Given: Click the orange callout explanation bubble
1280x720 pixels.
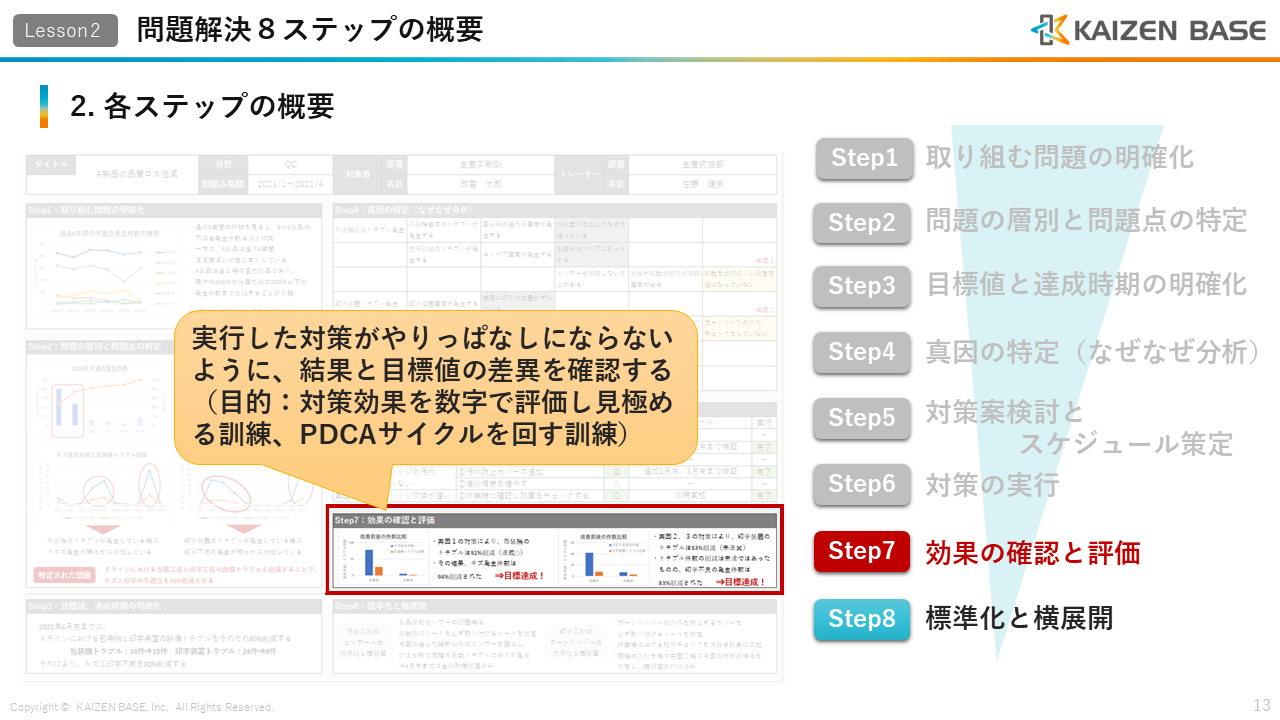Looking at the screenshot, I should click(x=436, y=390).
